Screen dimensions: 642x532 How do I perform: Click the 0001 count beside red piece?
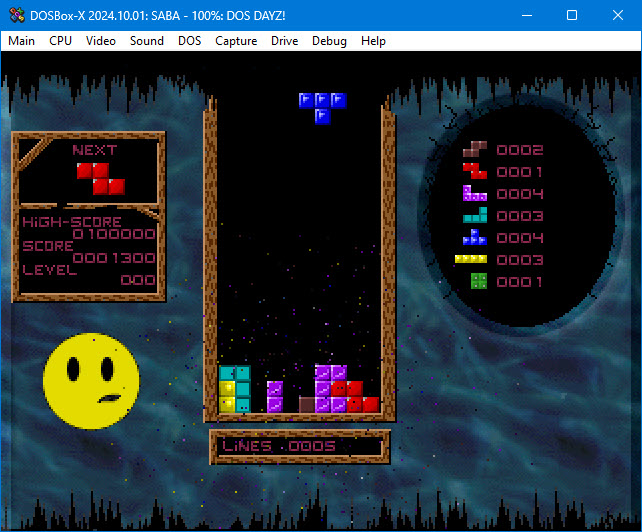(520, 172)
